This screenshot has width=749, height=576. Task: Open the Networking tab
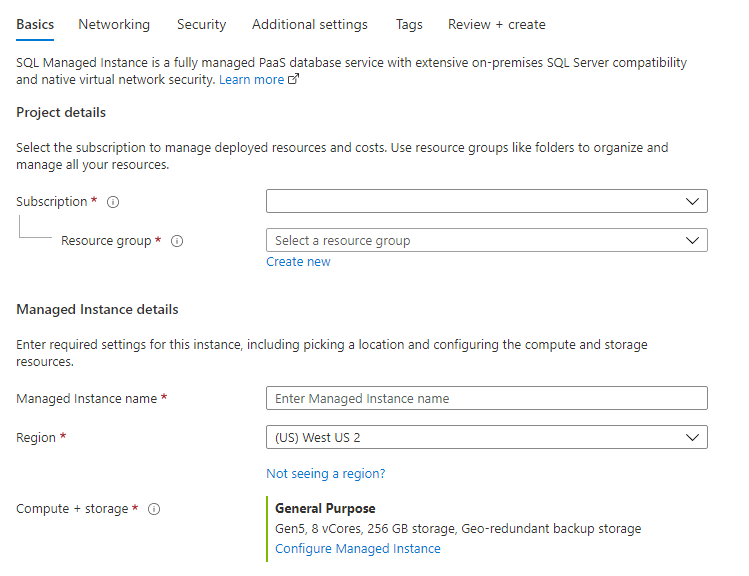[114, 24]
